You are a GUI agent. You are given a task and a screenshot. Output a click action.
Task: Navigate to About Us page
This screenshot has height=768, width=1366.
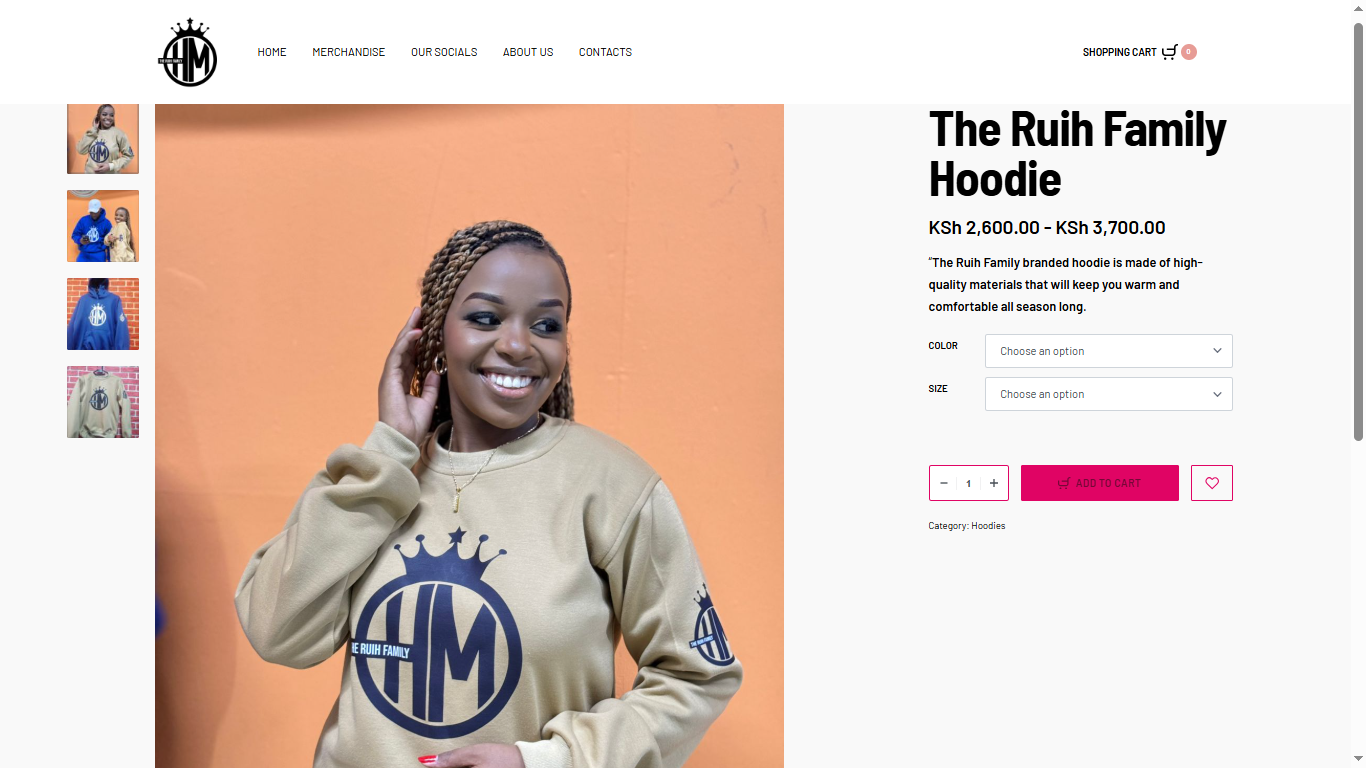(x=528, y=52)
